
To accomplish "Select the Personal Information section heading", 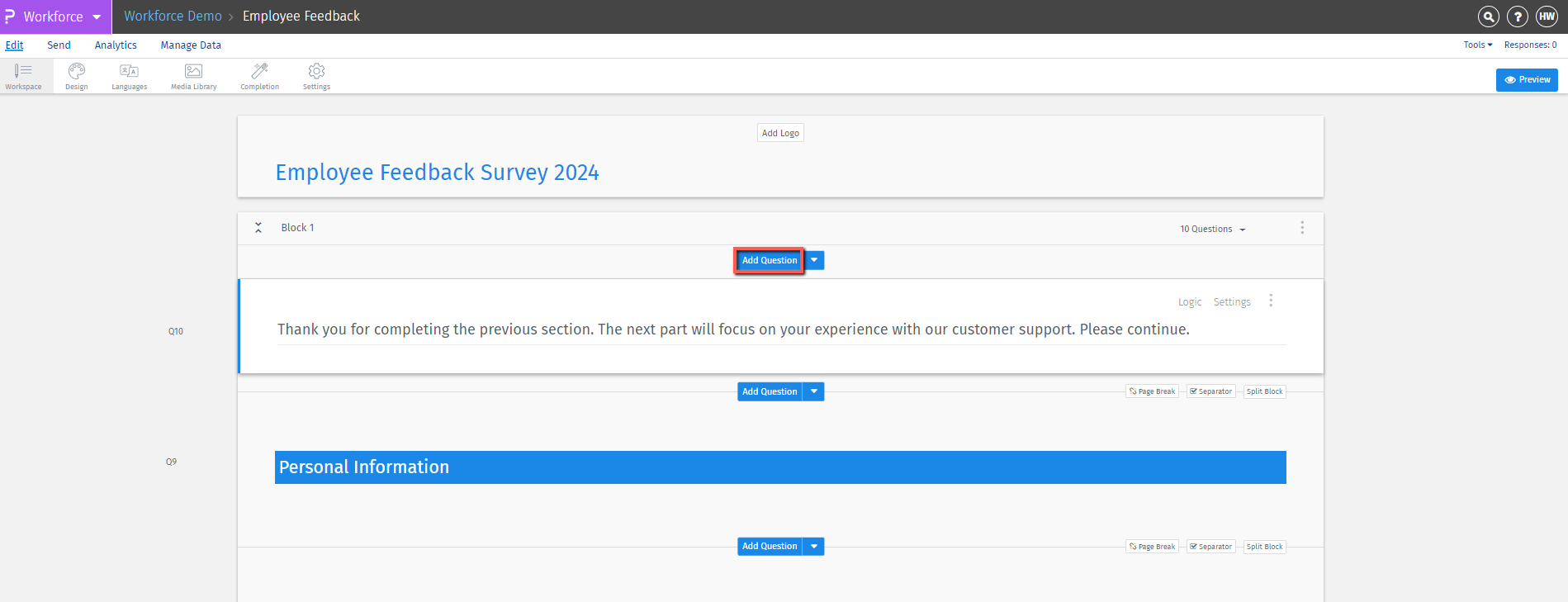I will point(780,467).
